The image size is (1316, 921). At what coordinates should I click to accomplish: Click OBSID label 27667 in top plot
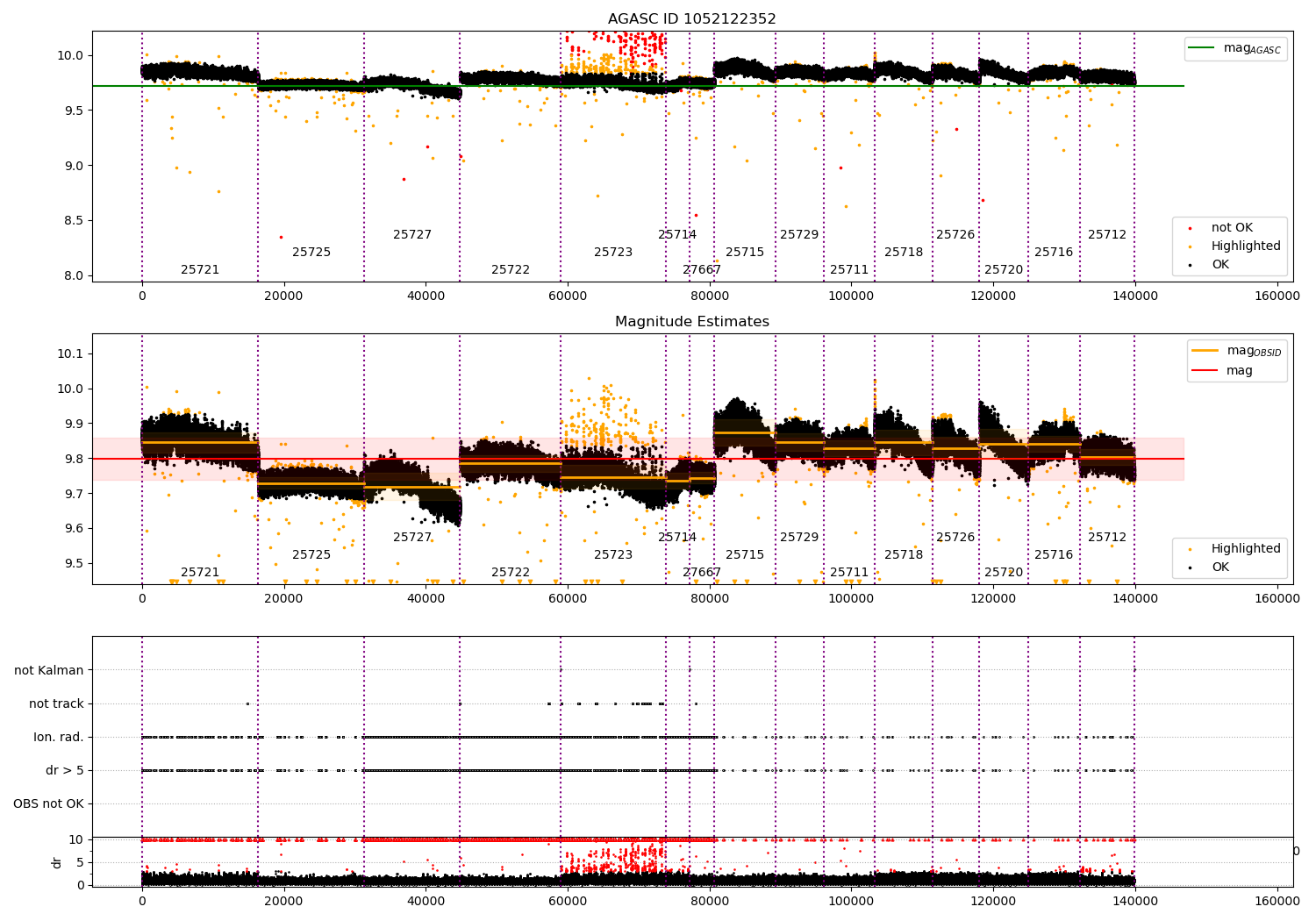click(702, 270)
